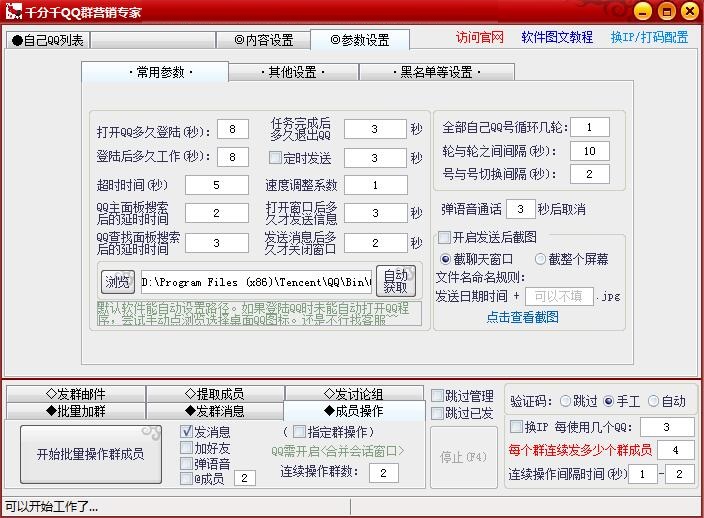Image resolution: width=704 pixels, height=518 pixels.
Task: Click the 停止(F4) button
Action: tap(463, 457)
